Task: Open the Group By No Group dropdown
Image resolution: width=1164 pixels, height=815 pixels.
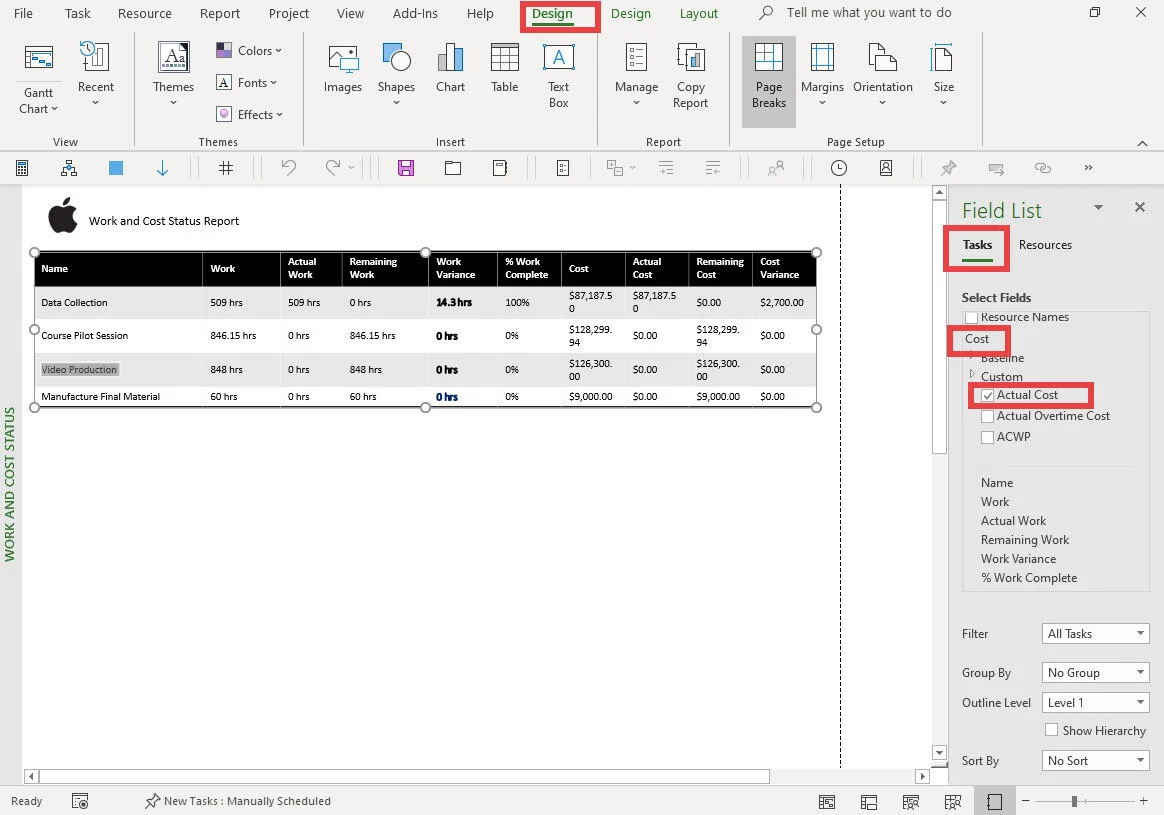Action: click(x=1096, y=672)
